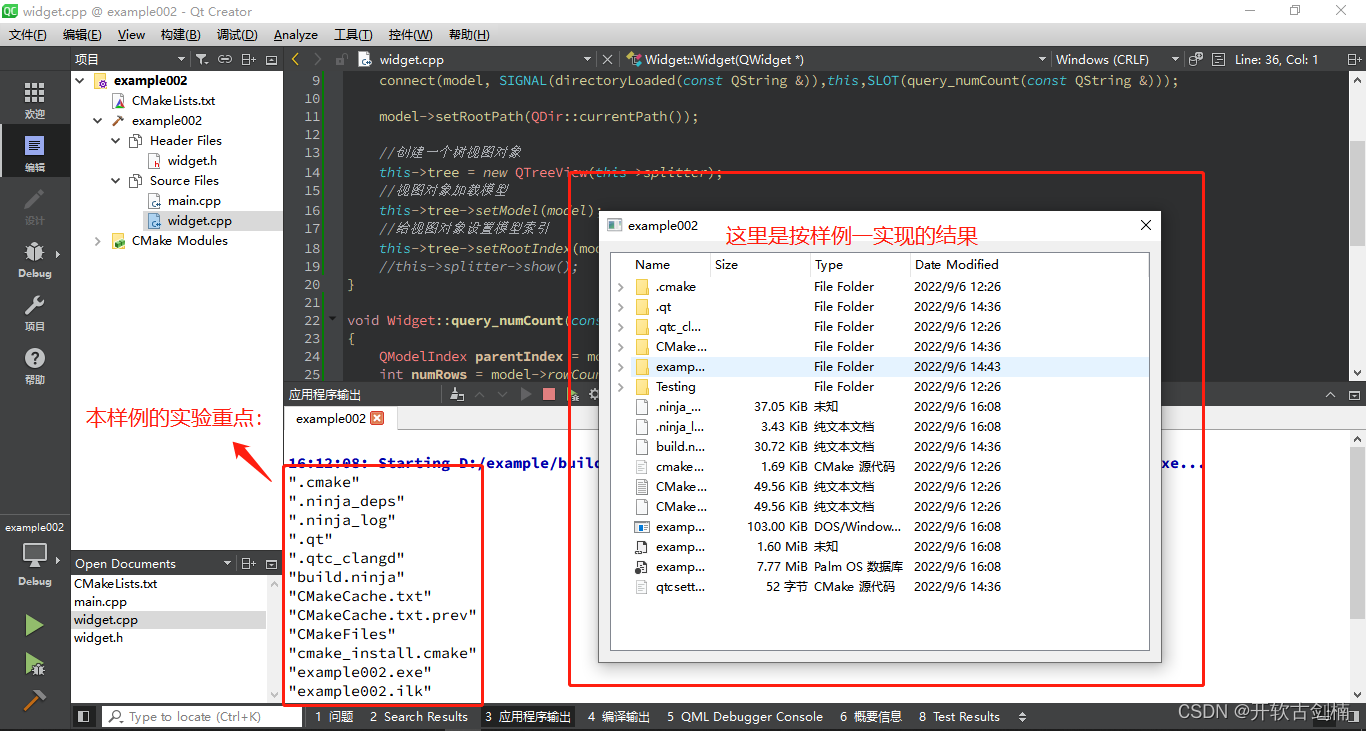
Task: Open main.cpp in the project tree
Action: click(x=194, y=201)
